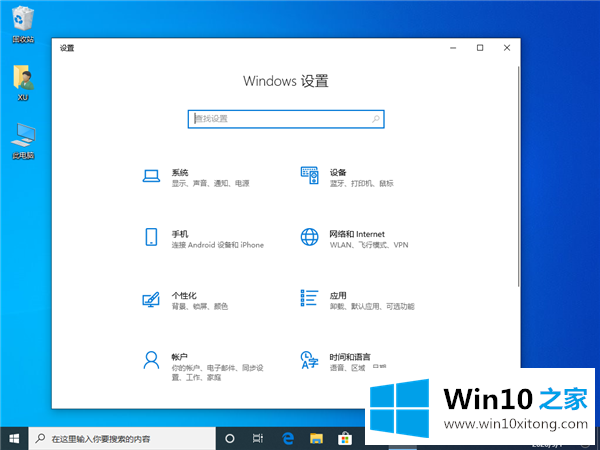The image size is (600, 450).
Task: Click description 显示、声音、通知、电源
Action: click(x=210, y=184)
